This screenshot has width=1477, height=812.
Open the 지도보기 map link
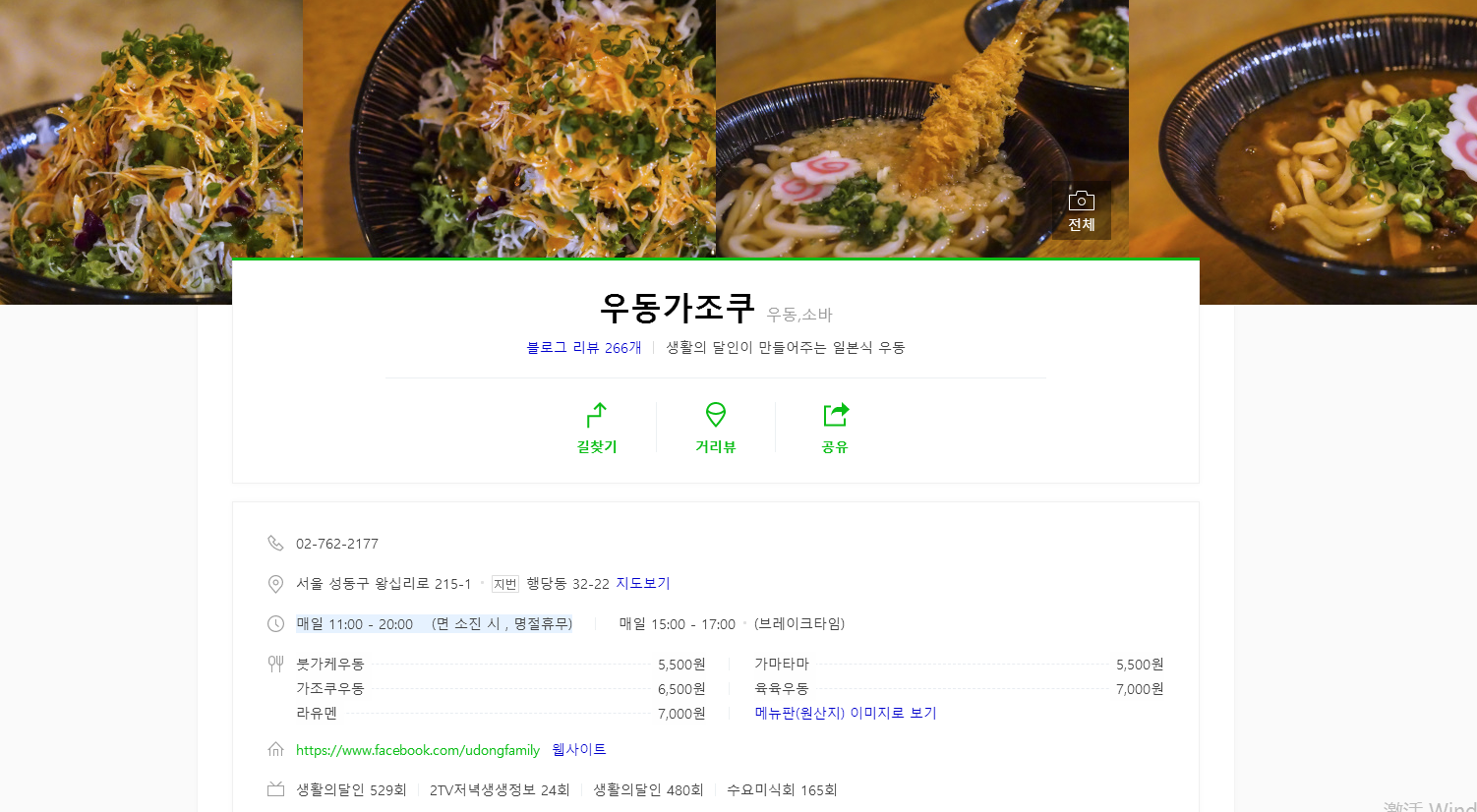(643, 583)
